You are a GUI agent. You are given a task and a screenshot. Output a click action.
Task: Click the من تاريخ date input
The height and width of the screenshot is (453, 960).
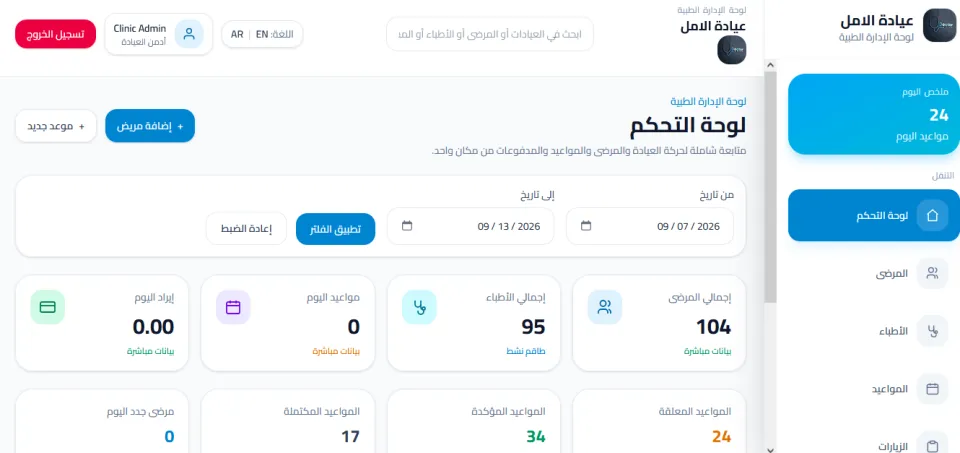[650, 226]
